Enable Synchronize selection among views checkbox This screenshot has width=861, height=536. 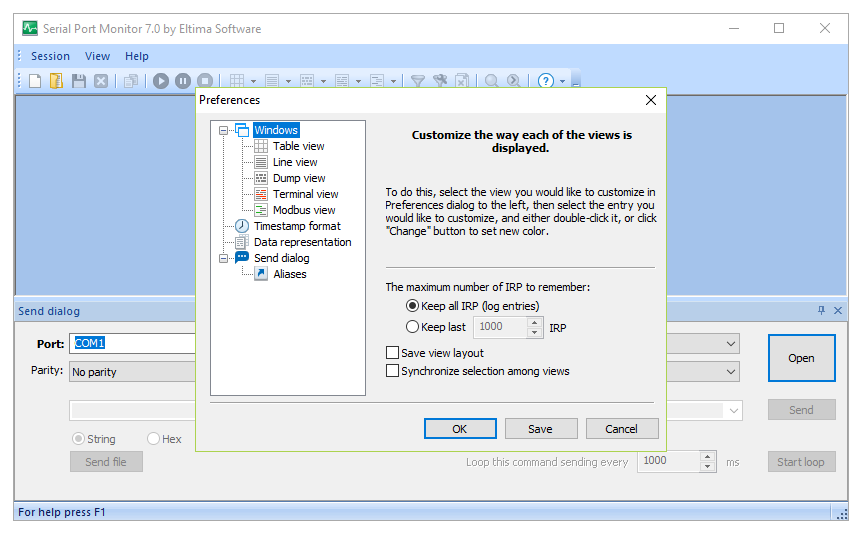[392, 371]
